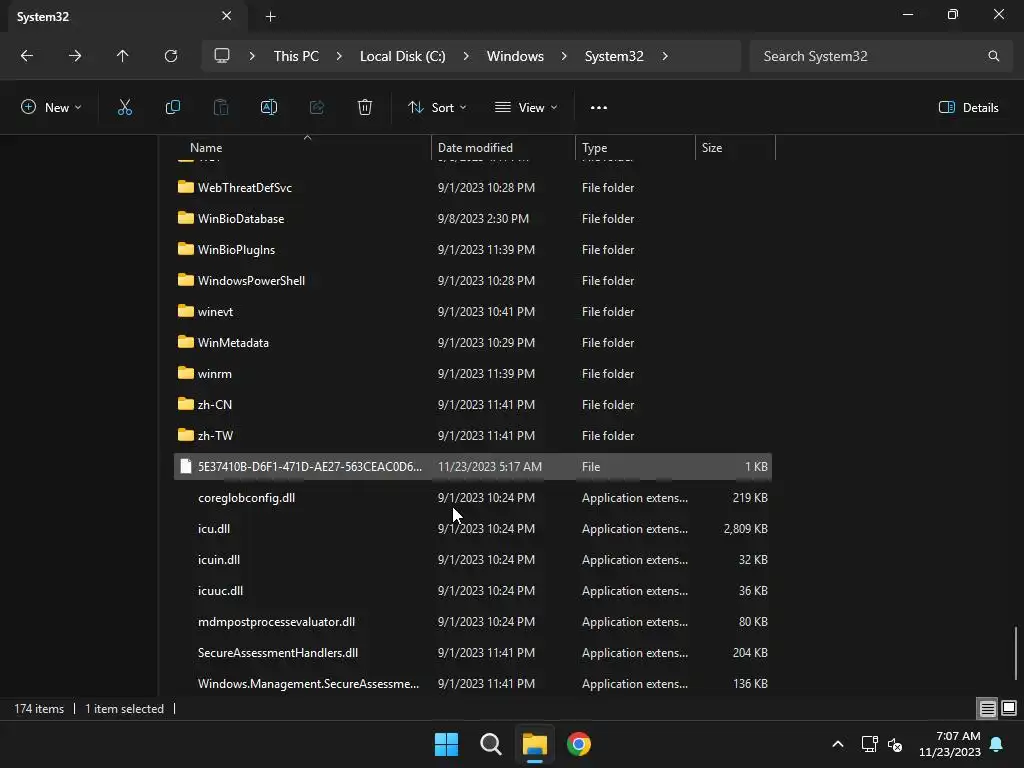Select the WinBioDatabase folder
Viewport: 1024px width, 768px height.
473,219
